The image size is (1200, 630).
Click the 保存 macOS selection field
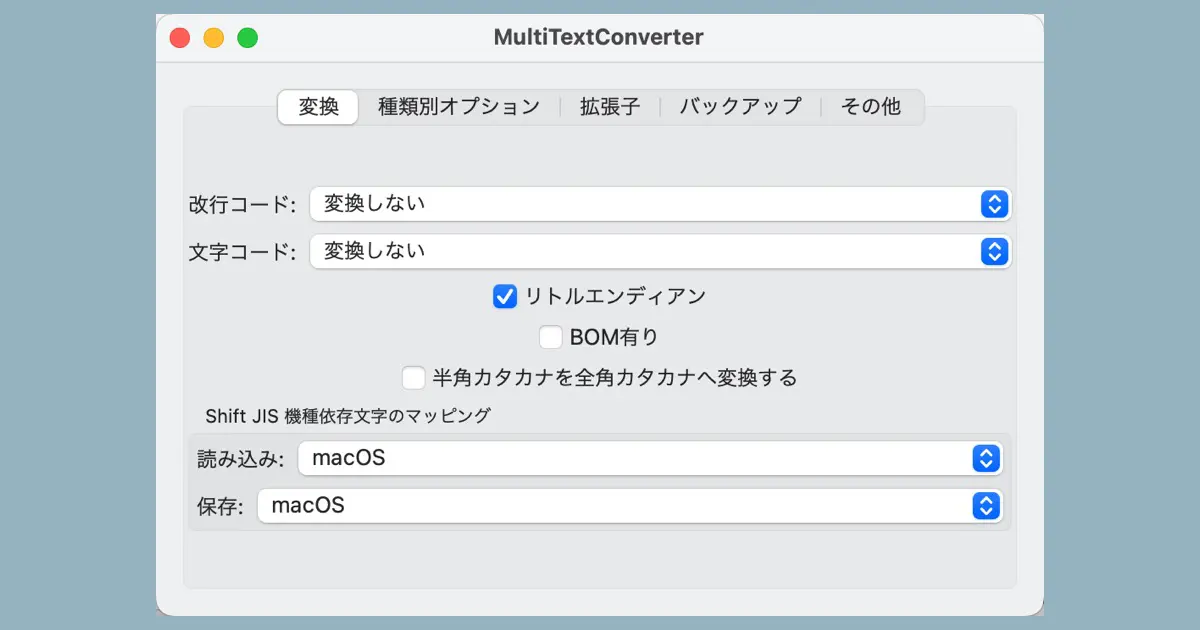[630, 506]
